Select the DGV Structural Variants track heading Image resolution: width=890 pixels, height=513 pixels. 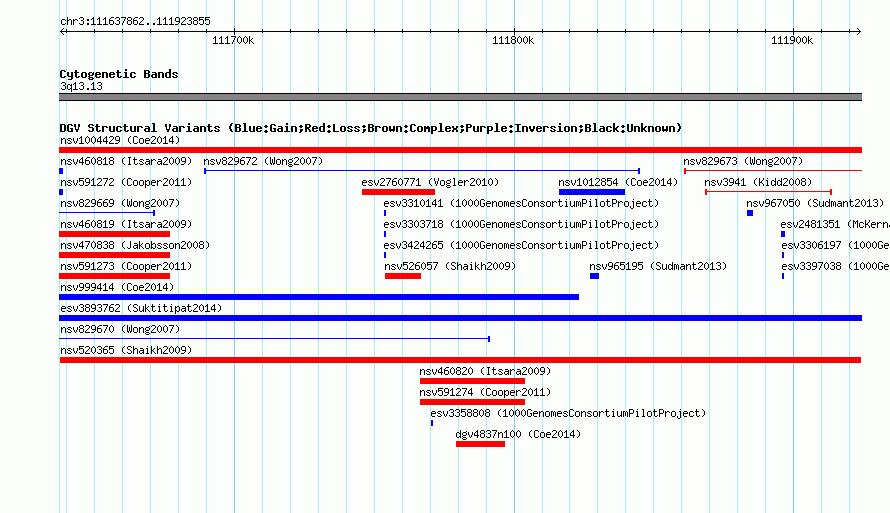click(x=370, y=128)
